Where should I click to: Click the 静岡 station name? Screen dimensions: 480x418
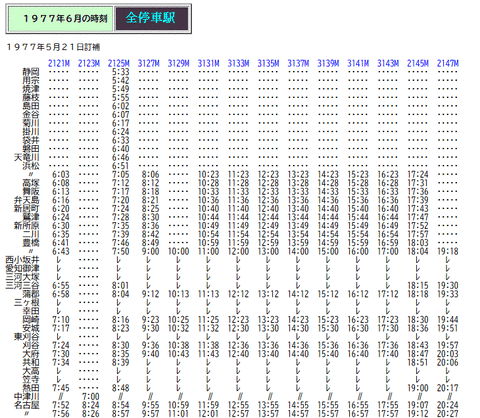pos(31,72)
